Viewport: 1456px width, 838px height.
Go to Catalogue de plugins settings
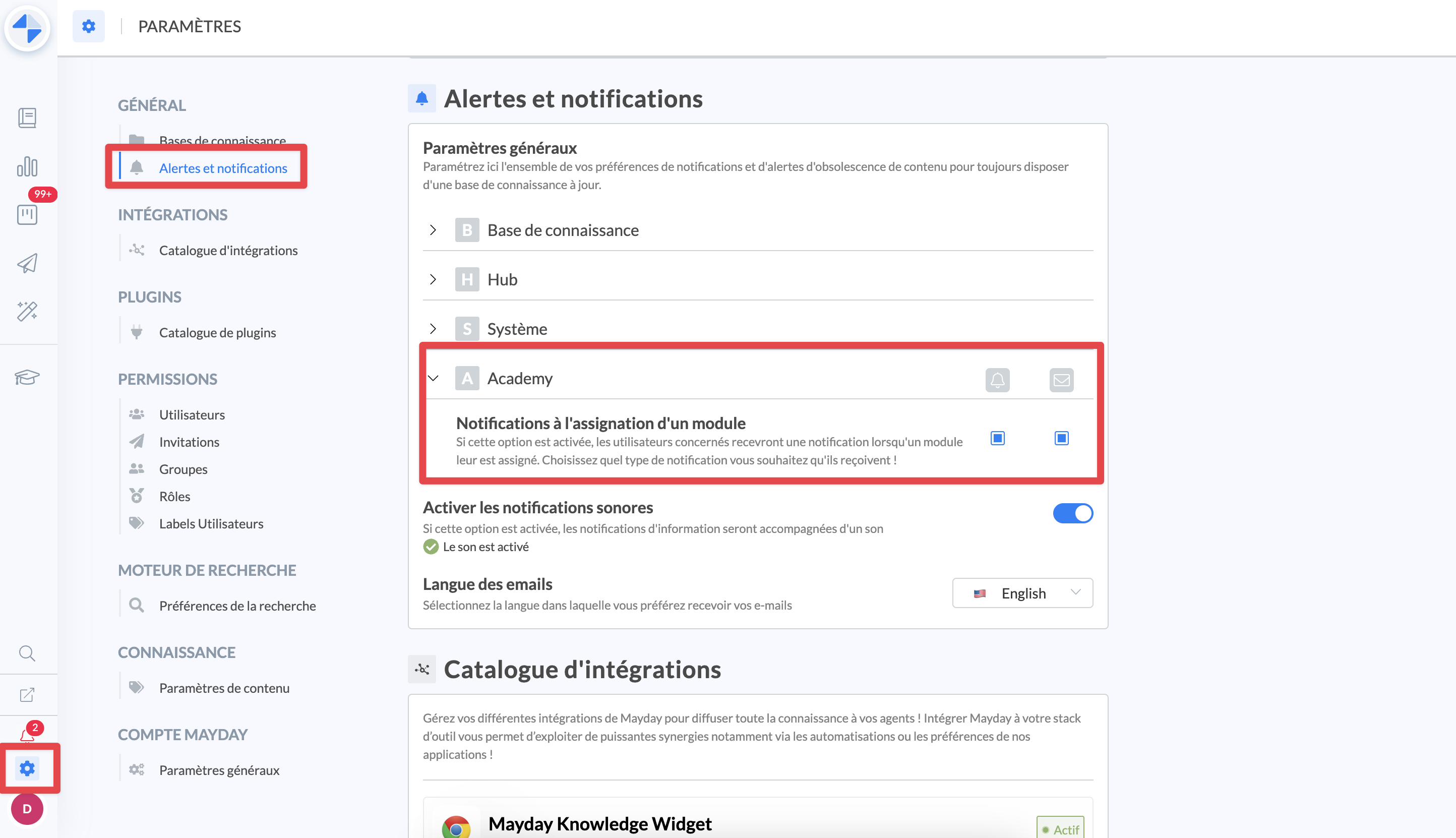(217, 333)
